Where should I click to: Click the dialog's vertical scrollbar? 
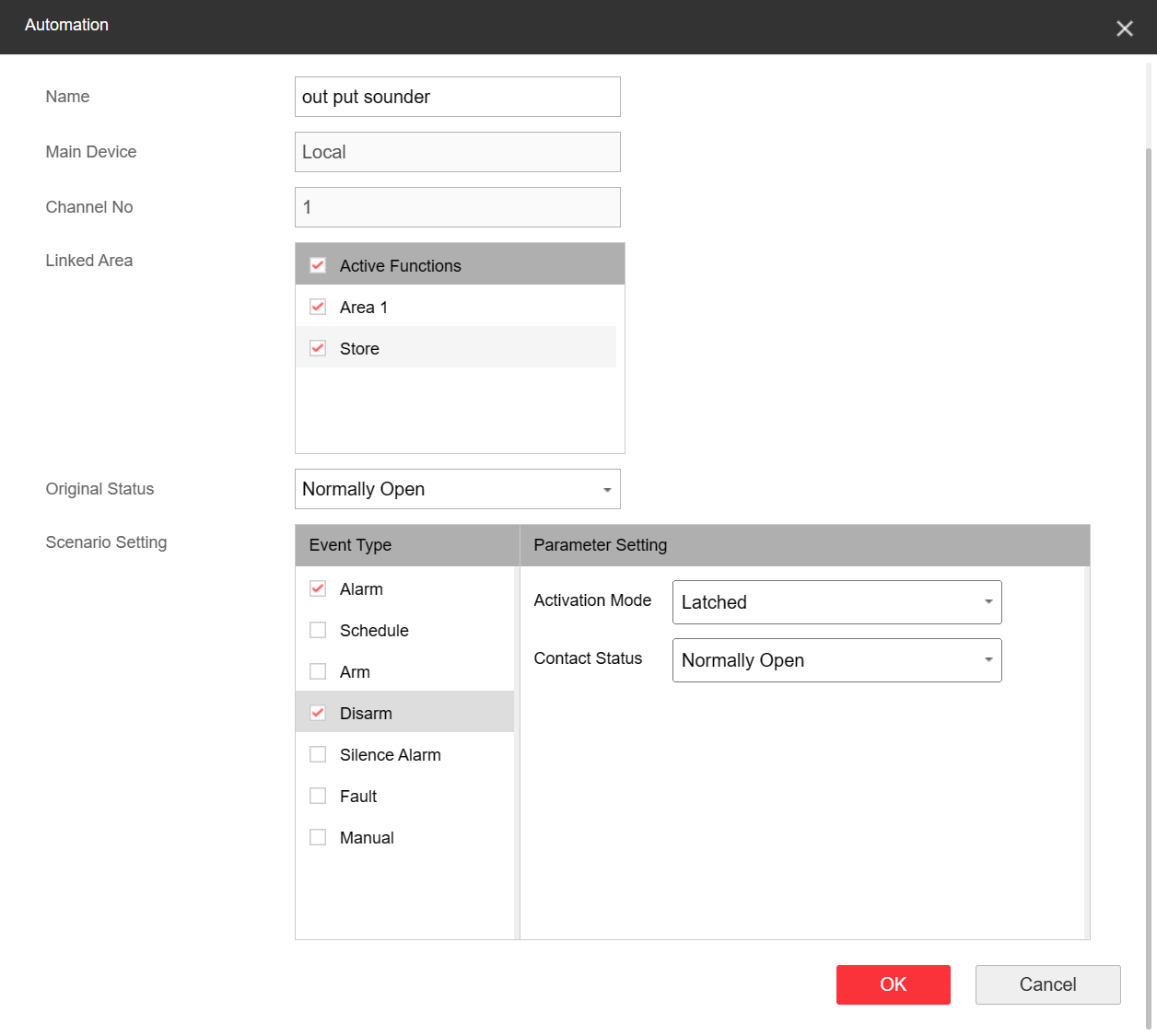pyautogui.click(x=1150, y=553)
